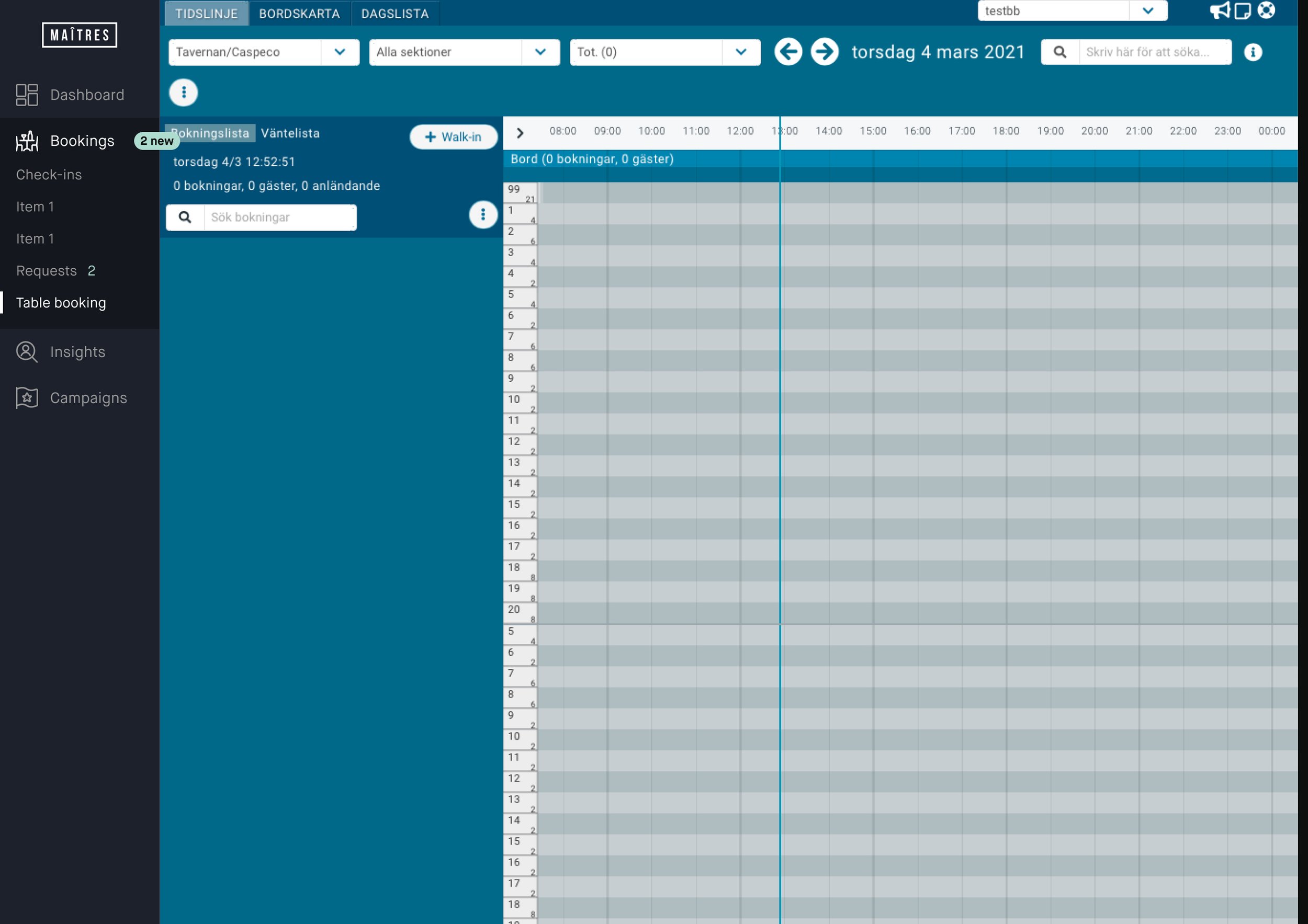This screenshot has height=924, width=1308.
Task: Select the Väntelista tab
Action: (x=290, y=133)
